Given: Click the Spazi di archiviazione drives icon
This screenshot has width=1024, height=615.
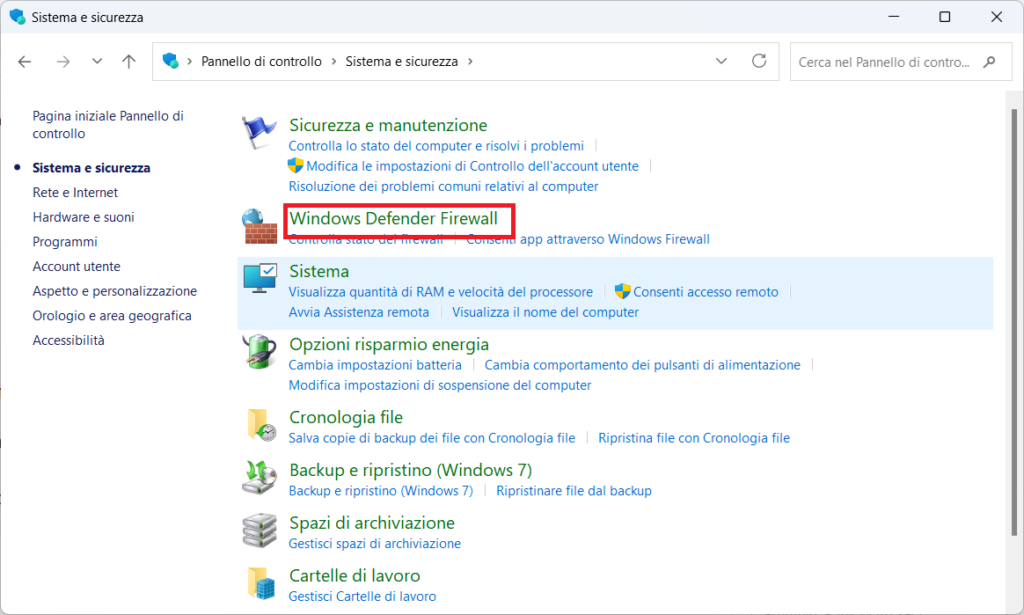Looking at the screenshot, I should [x=260, y=530].
